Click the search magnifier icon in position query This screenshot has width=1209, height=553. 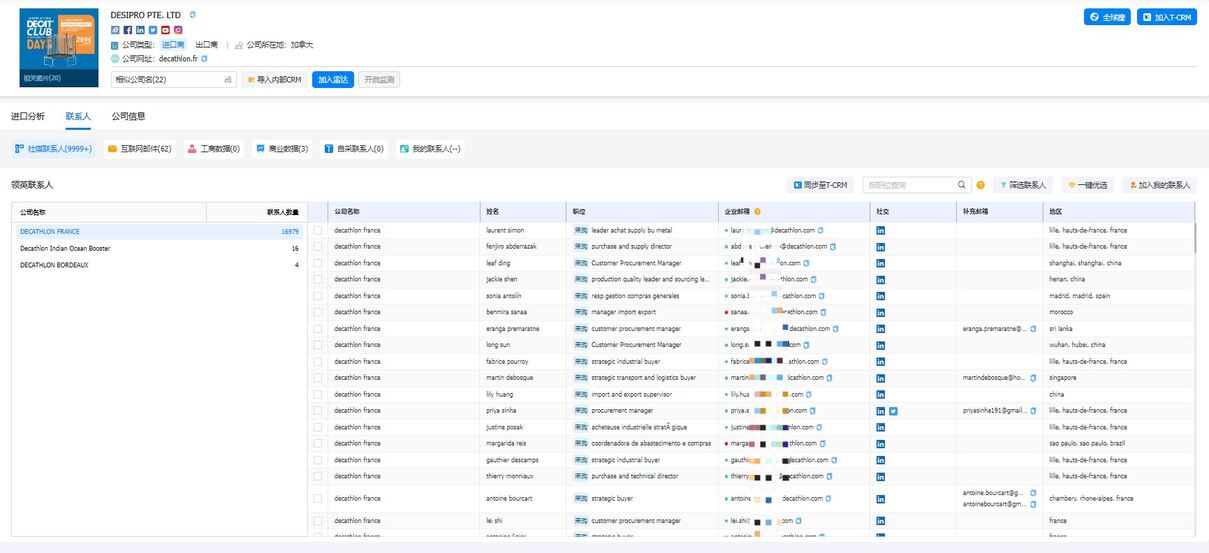point(962,185)
